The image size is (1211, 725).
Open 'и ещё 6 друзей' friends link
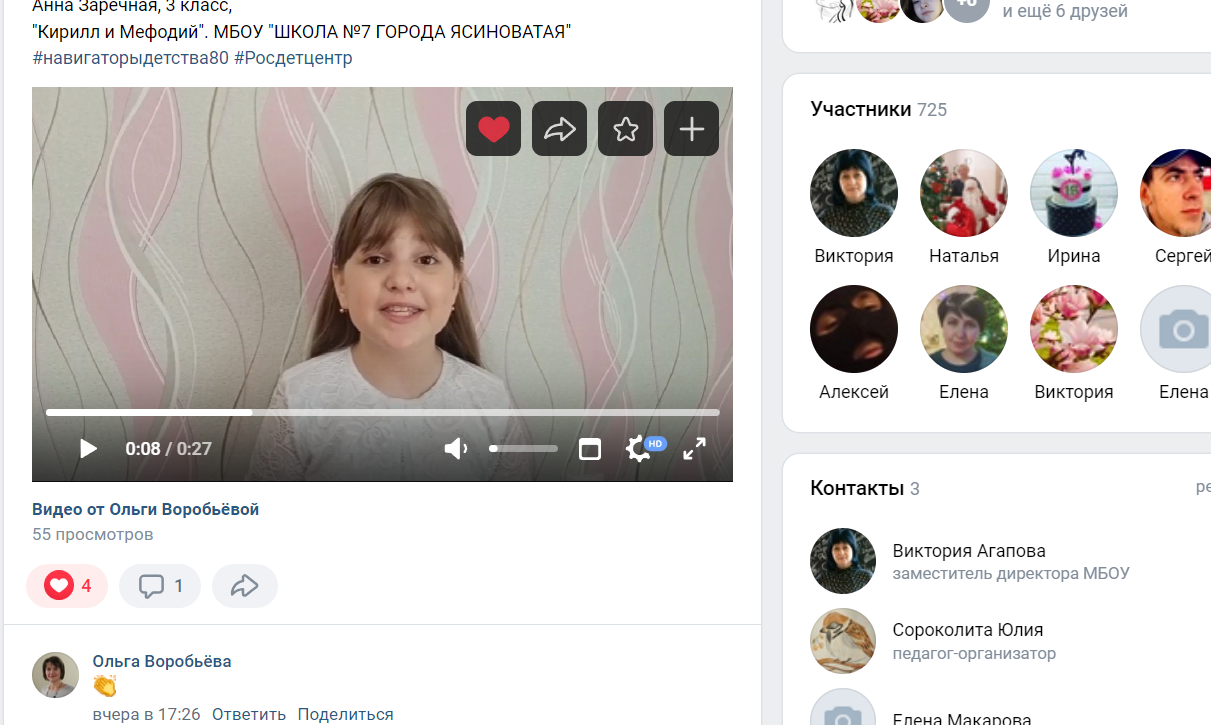pyautogui.click(x=1065, y=11)
